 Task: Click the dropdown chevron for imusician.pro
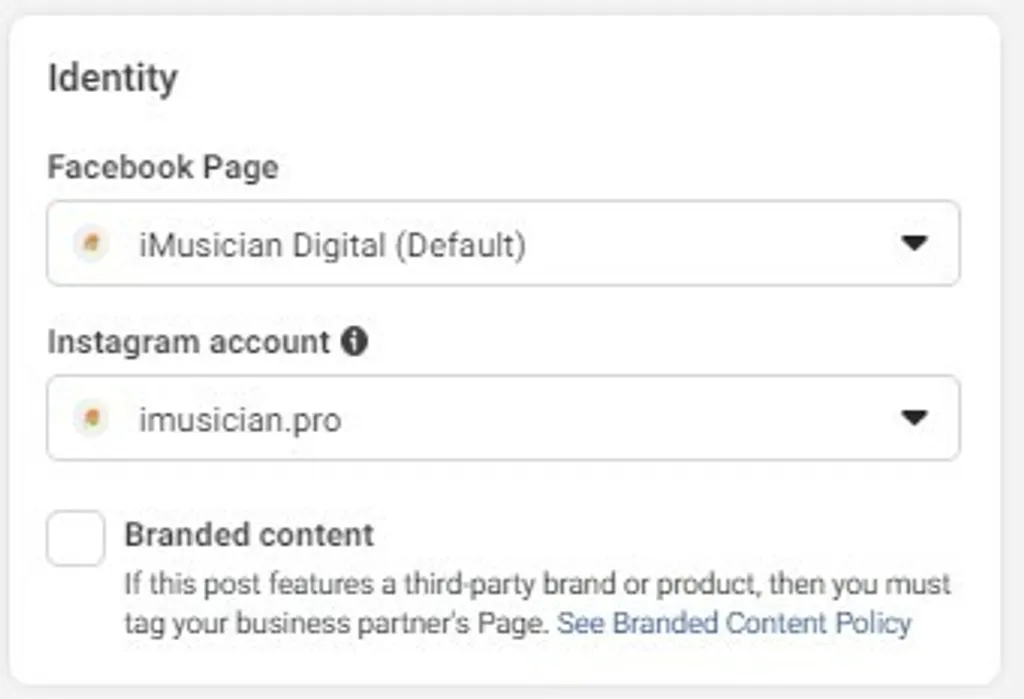(916, 419)
